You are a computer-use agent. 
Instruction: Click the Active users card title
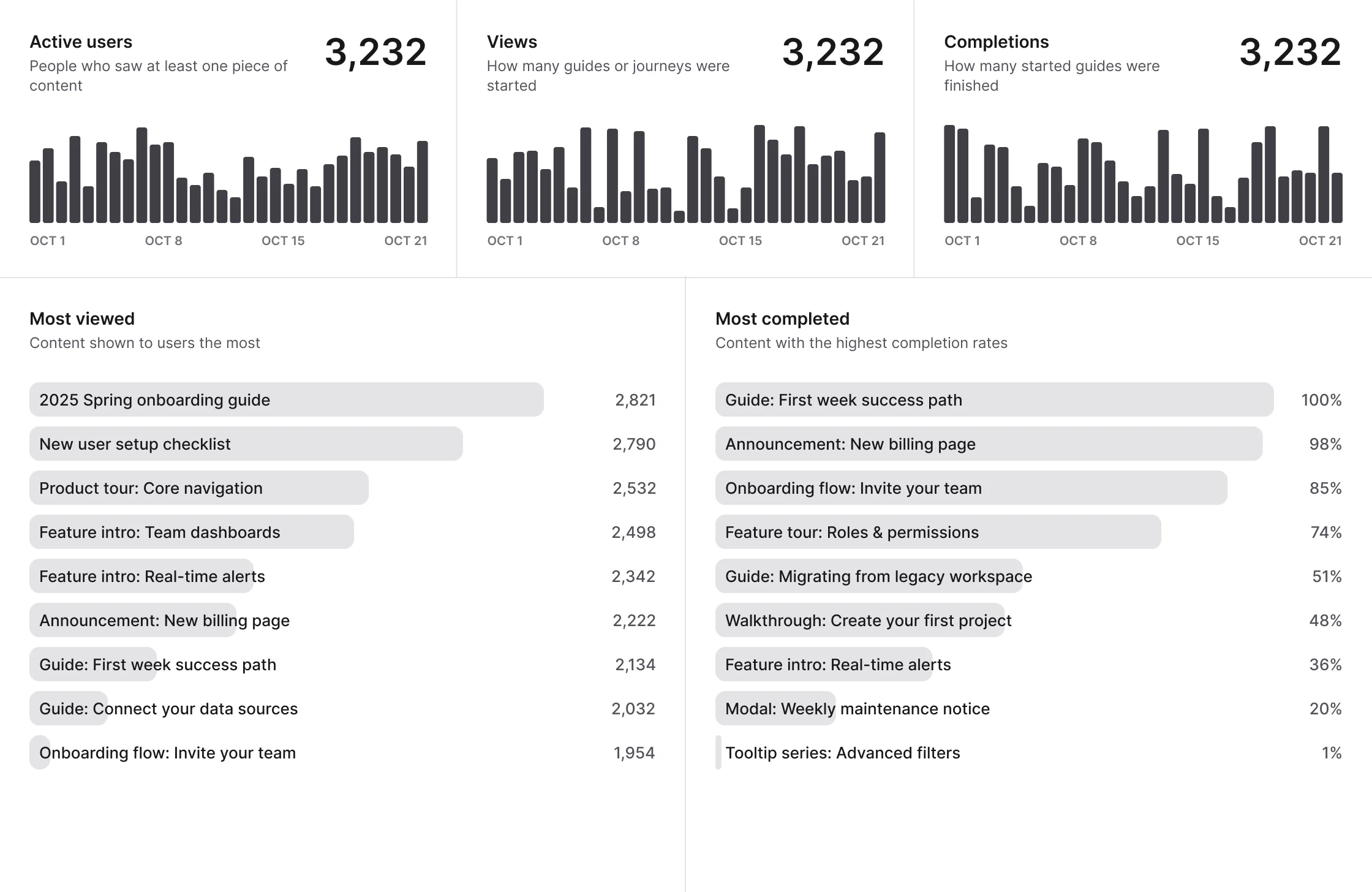[x=81, y=42]
